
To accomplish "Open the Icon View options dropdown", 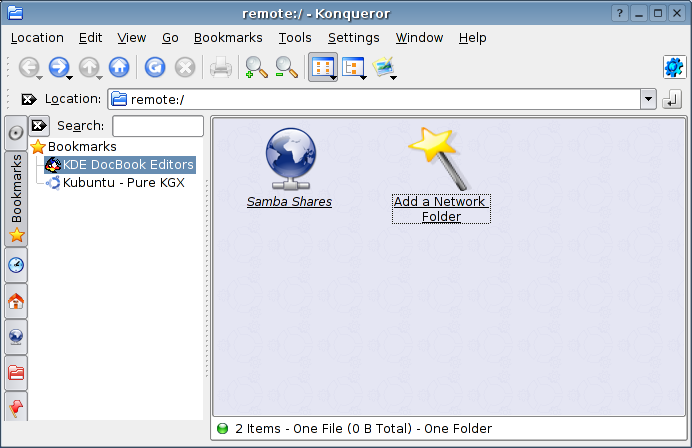I will [334, 78].
